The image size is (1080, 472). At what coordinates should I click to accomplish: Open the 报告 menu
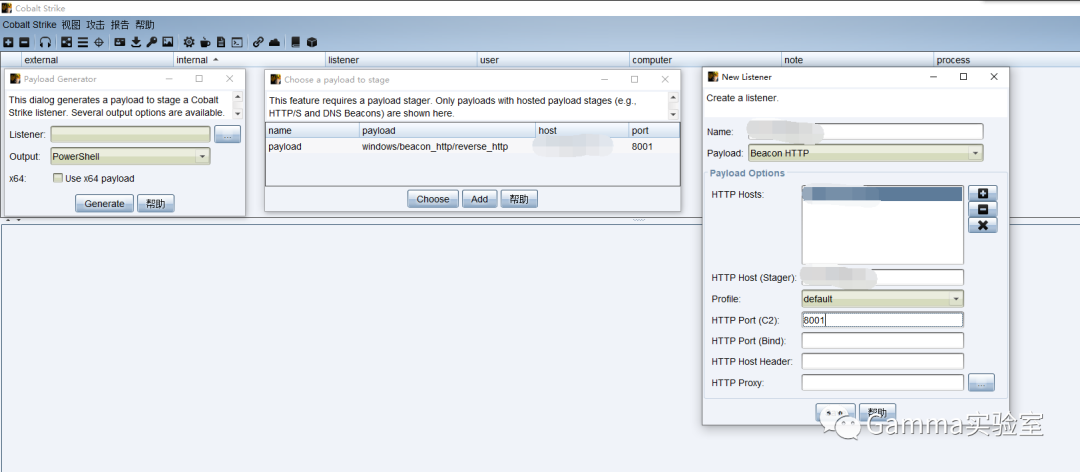(x=120, y=25)
